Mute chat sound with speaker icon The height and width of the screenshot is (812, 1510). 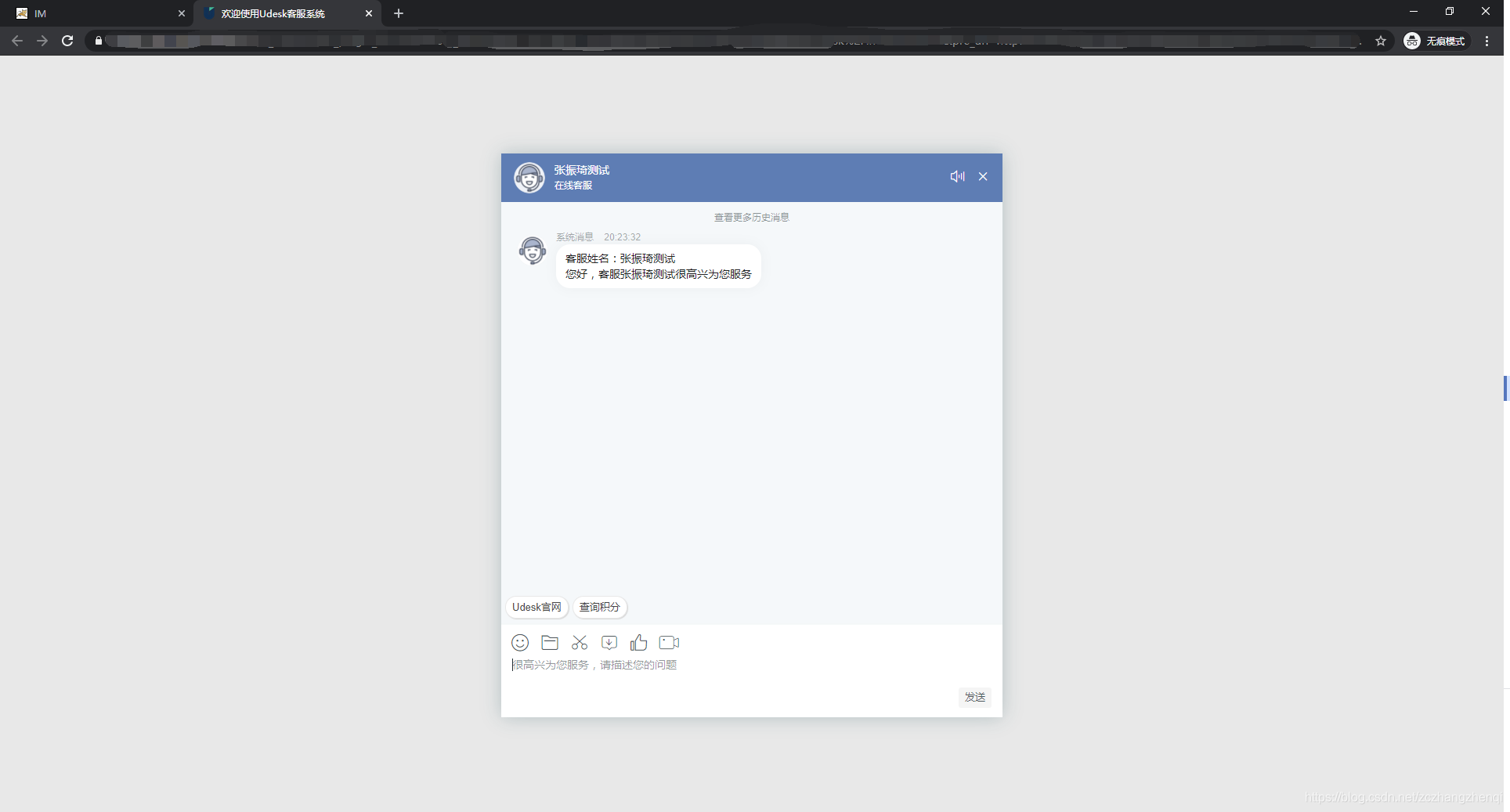coord(957,176)
